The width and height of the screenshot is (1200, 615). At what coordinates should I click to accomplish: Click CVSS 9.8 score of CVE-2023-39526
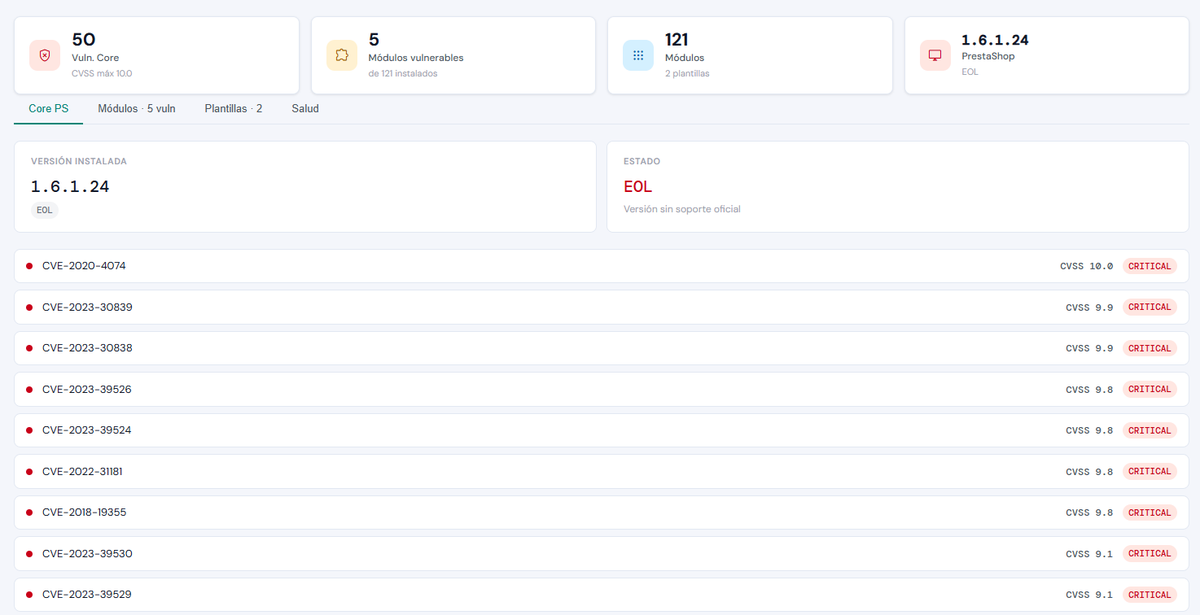(x=1089, y=389)
